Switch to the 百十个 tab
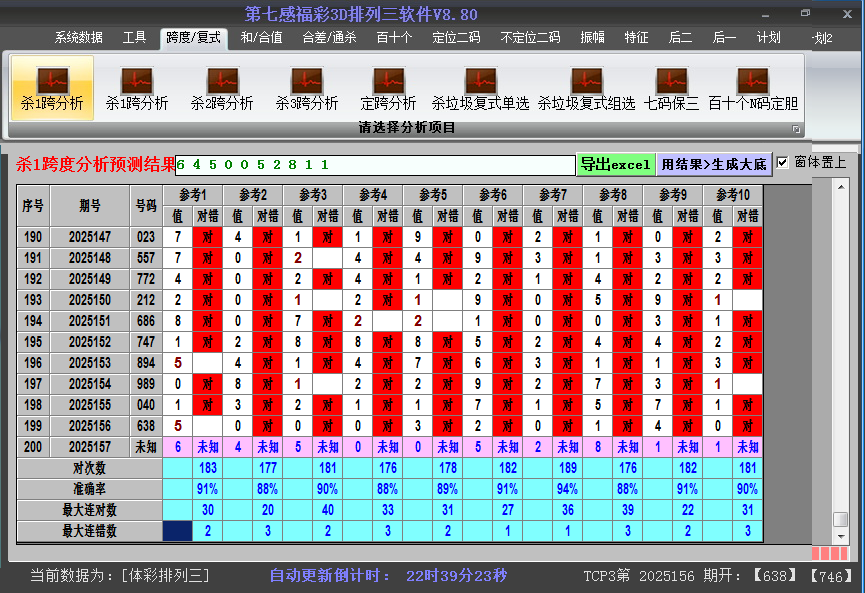 pos(394,38)
